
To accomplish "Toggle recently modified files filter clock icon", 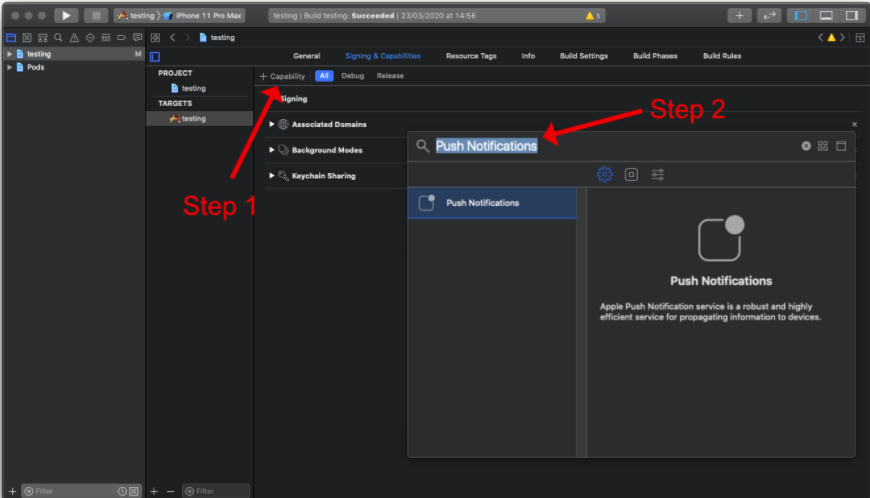I will click(122, 491).
